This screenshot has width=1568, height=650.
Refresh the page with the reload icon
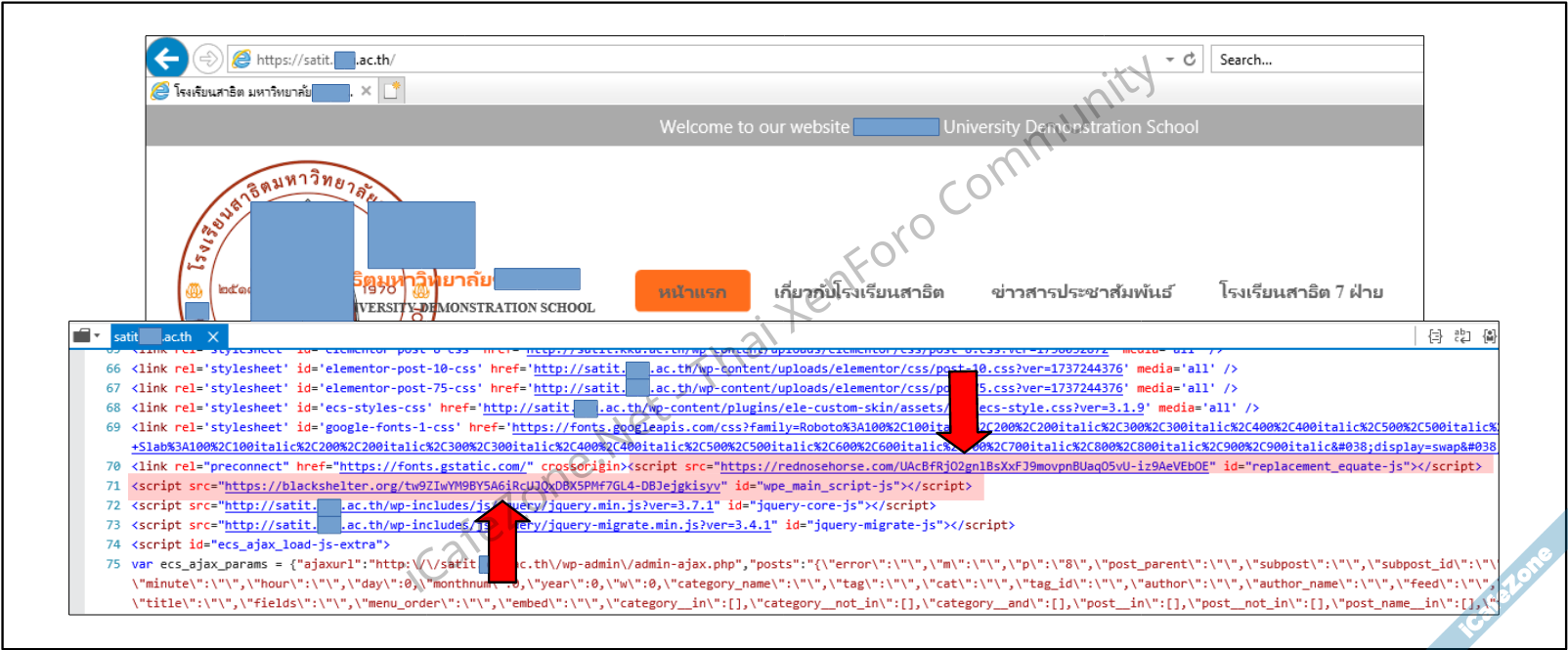click(x=1190, y=60)
